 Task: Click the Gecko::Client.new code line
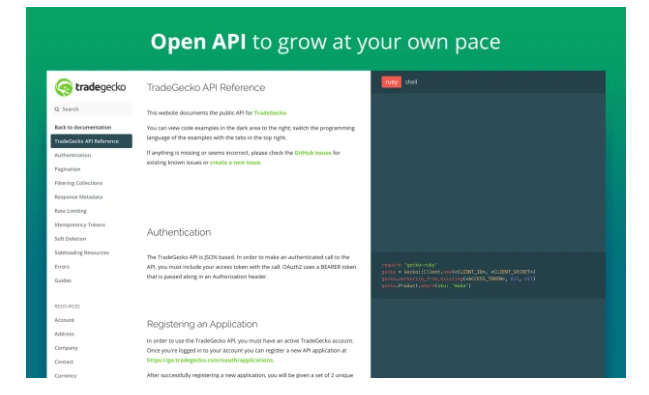459,272
